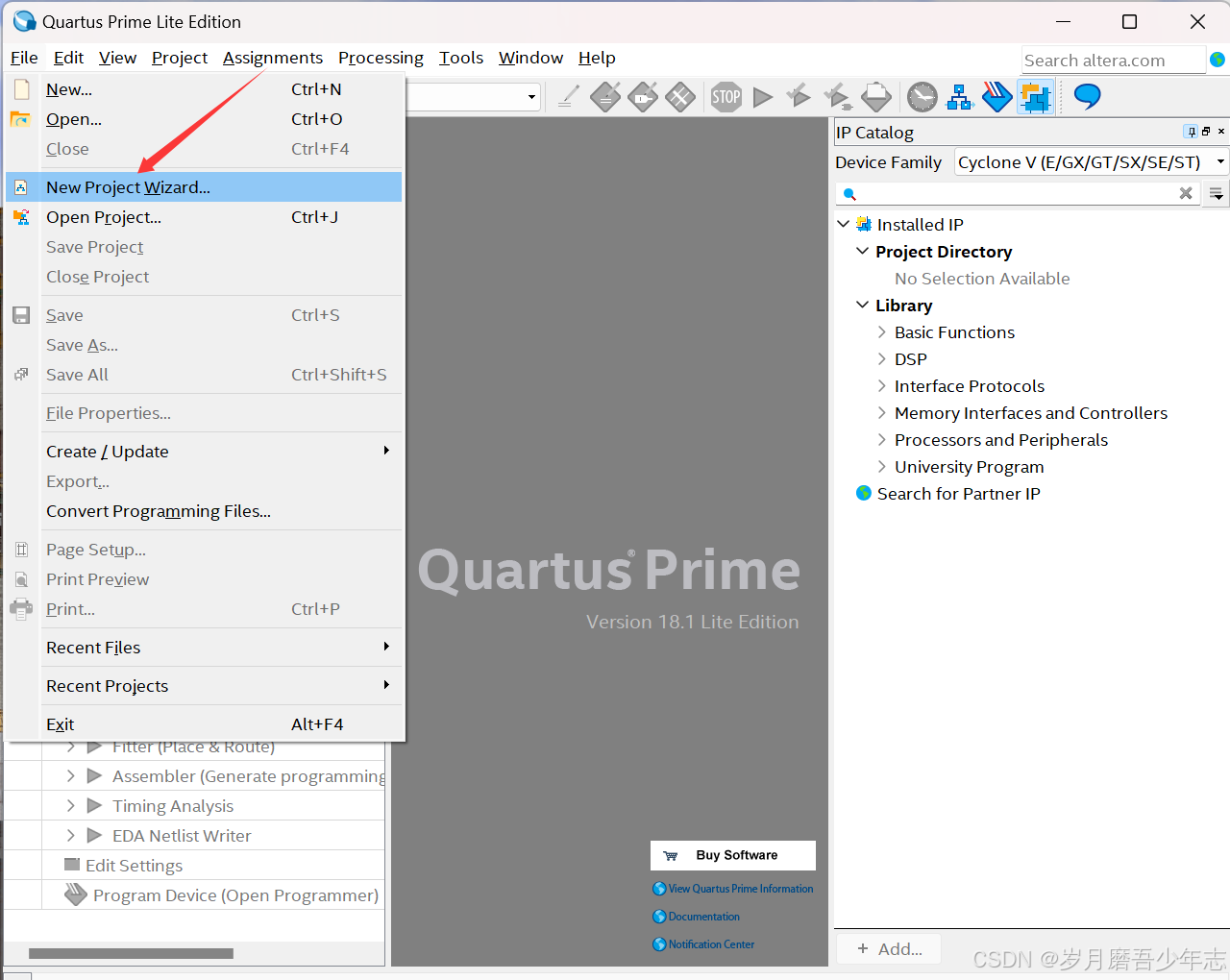The width and height of the screenshot is (1230, 980).
Task: Click the Start Compilation play icon
Action: [x=763, y=97]
